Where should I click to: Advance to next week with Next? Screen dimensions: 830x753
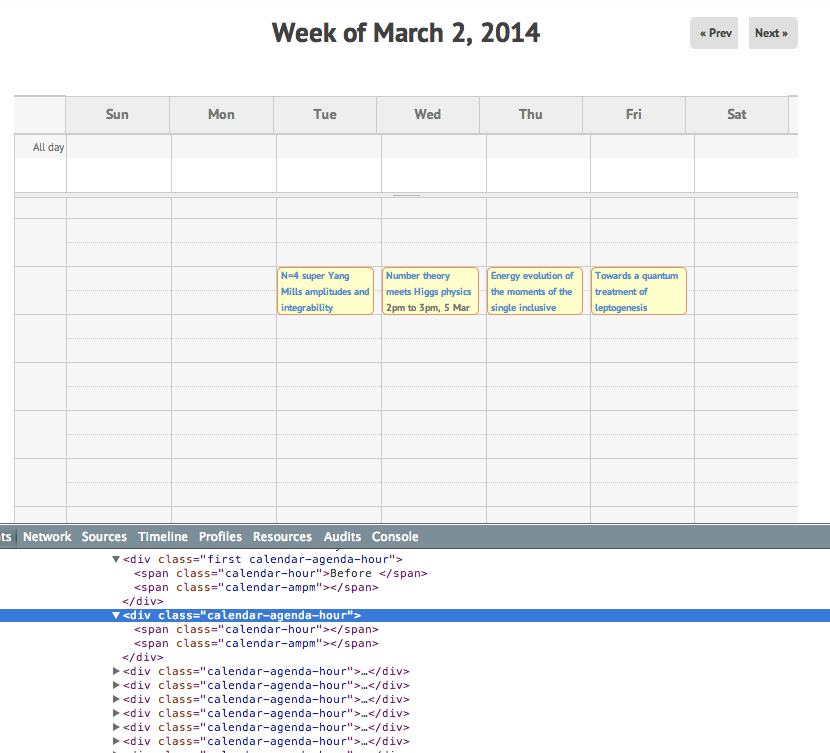pos(773,33)
